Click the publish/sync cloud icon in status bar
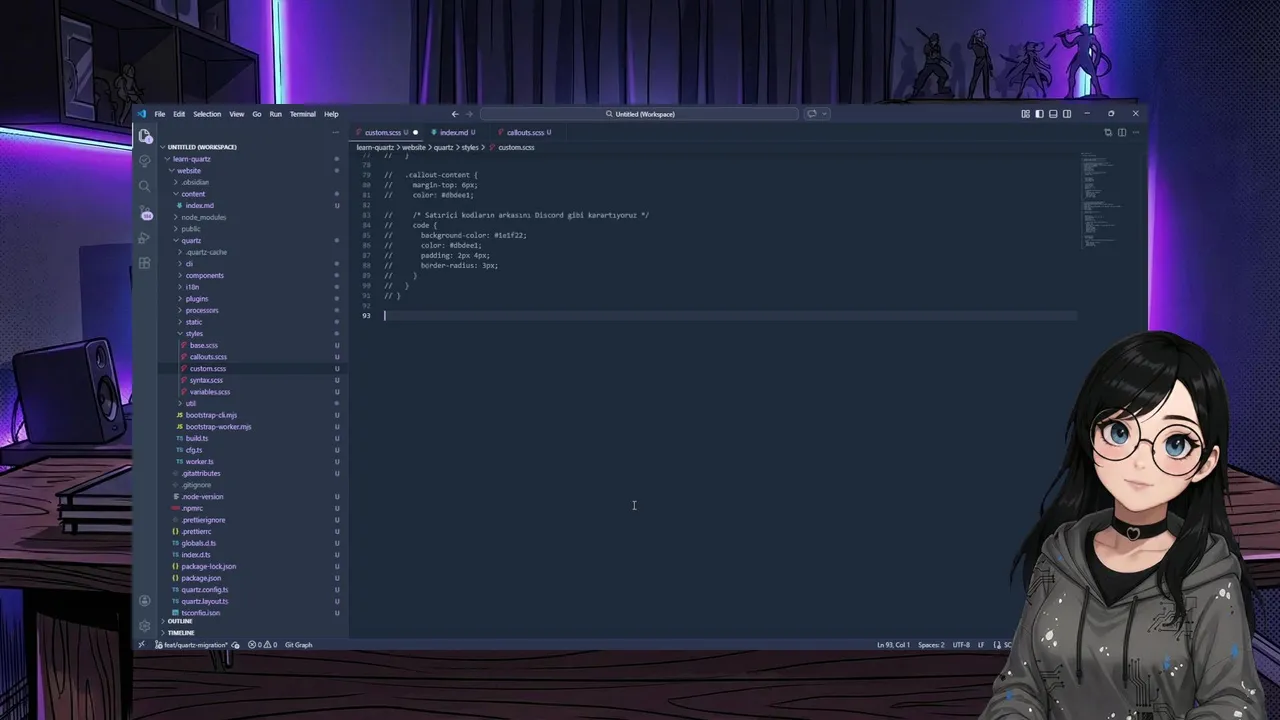The image size is (1280, 720). point(235,645)
